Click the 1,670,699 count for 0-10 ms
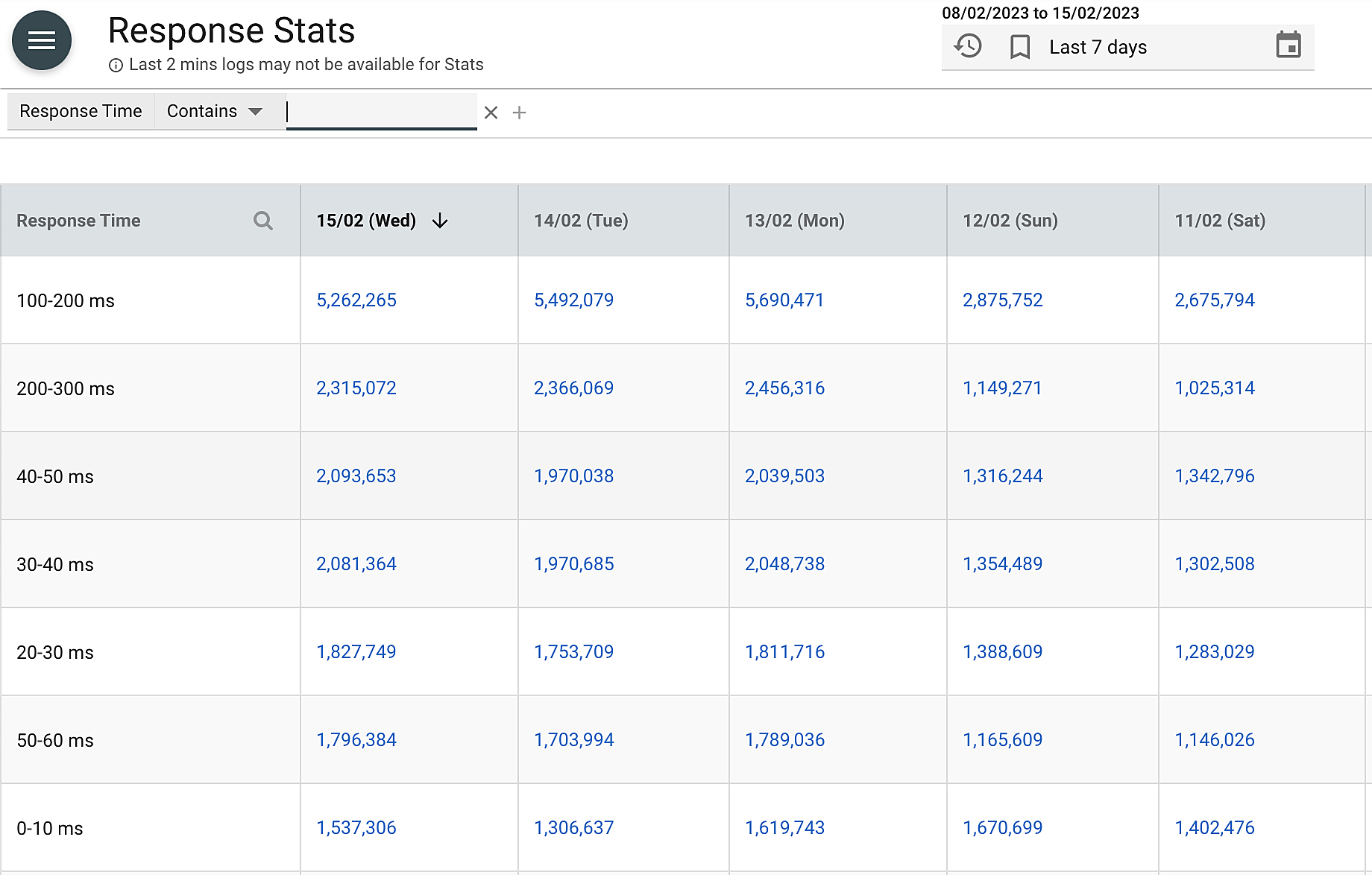 pos(1002,828)
